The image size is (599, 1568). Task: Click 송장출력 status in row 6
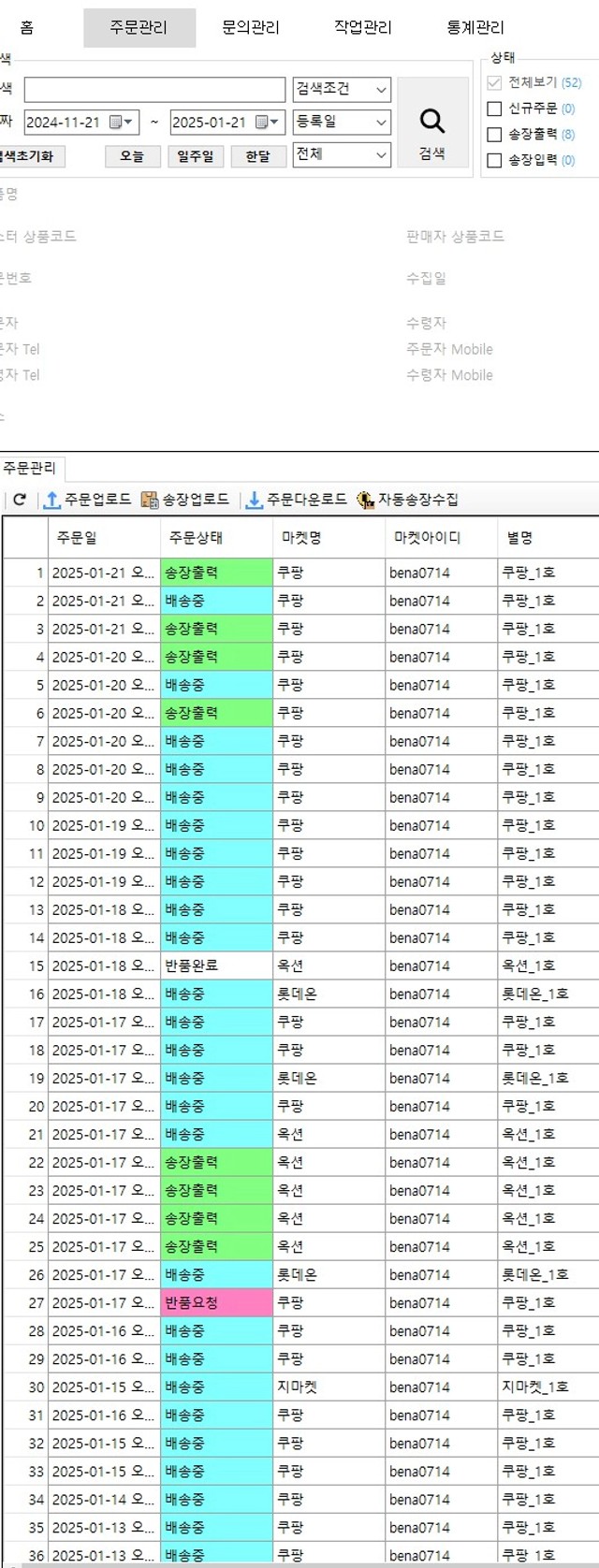tap(216, 713)
